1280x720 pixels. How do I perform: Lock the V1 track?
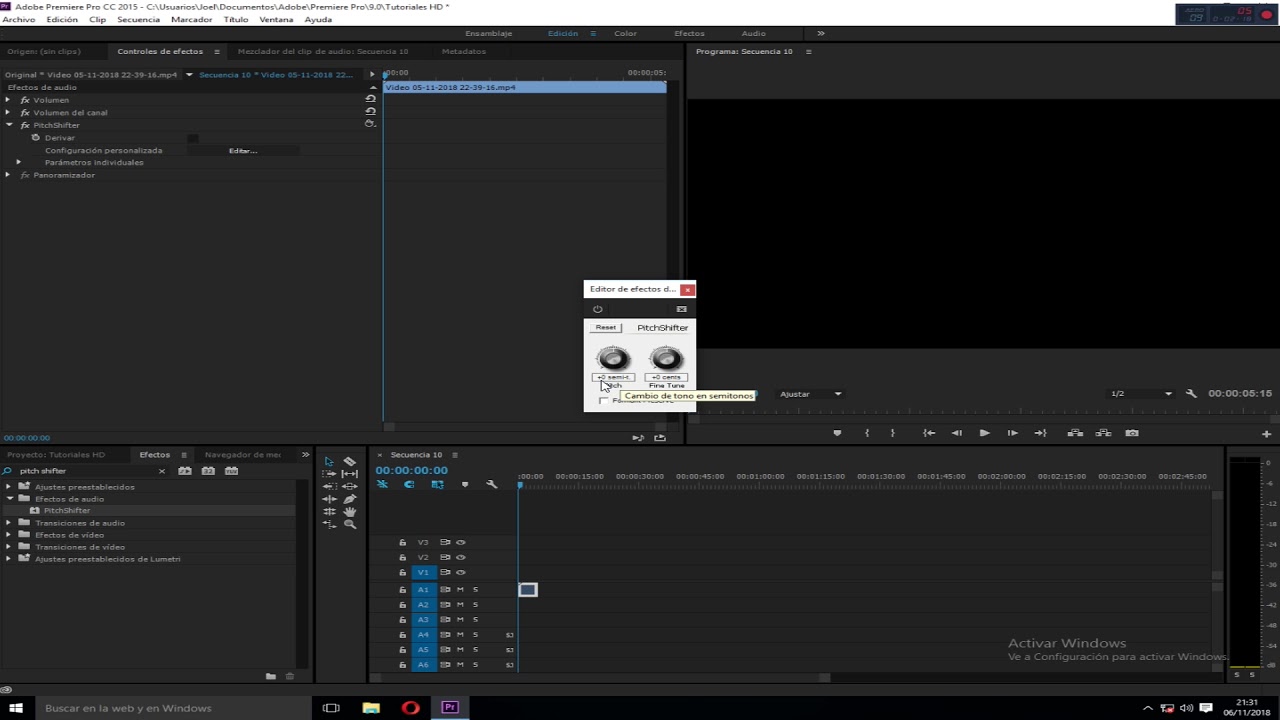[x=403, y=573]
